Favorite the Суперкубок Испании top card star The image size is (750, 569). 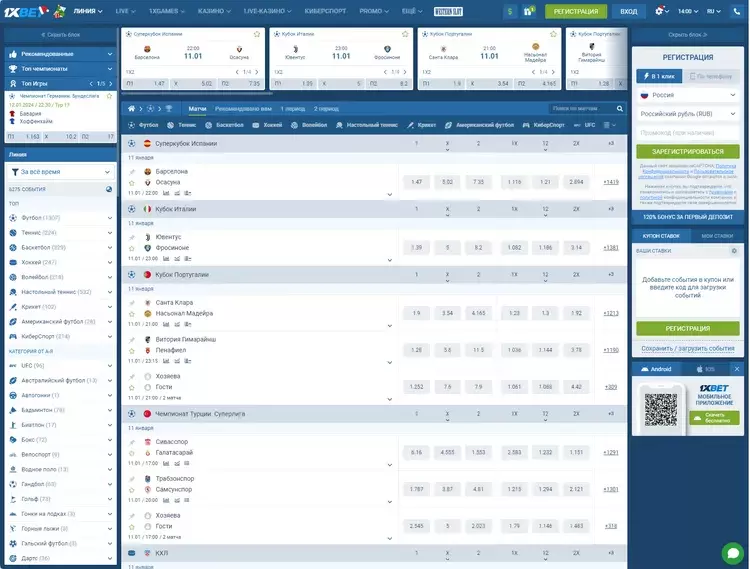point(257,34)
